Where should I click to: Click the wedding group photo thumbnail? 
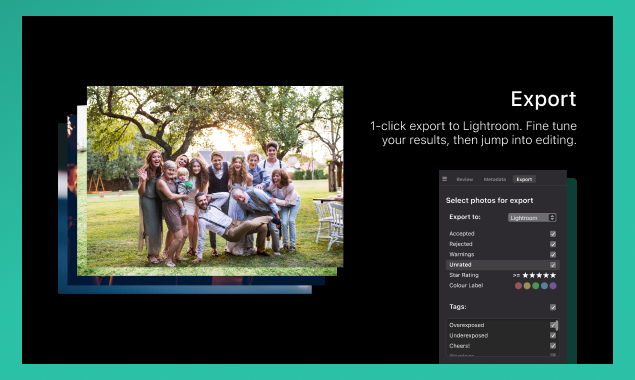click(215, 177)
